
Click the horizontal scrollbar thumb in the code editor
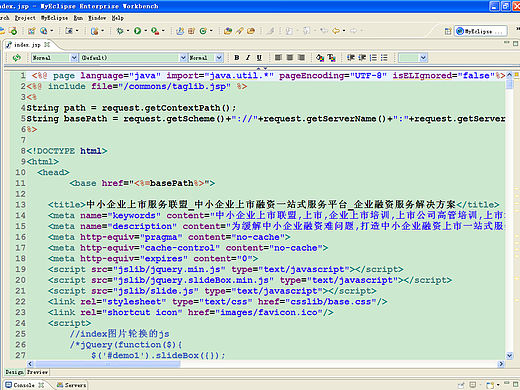point(107,364)
